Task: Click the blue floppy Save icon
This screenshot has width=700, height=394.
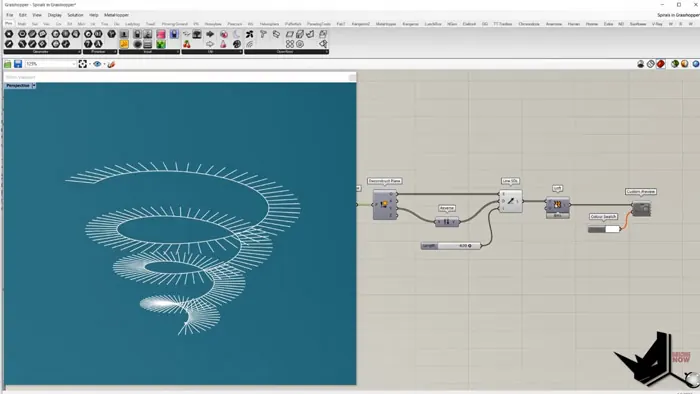Action: tap(18, 64)
